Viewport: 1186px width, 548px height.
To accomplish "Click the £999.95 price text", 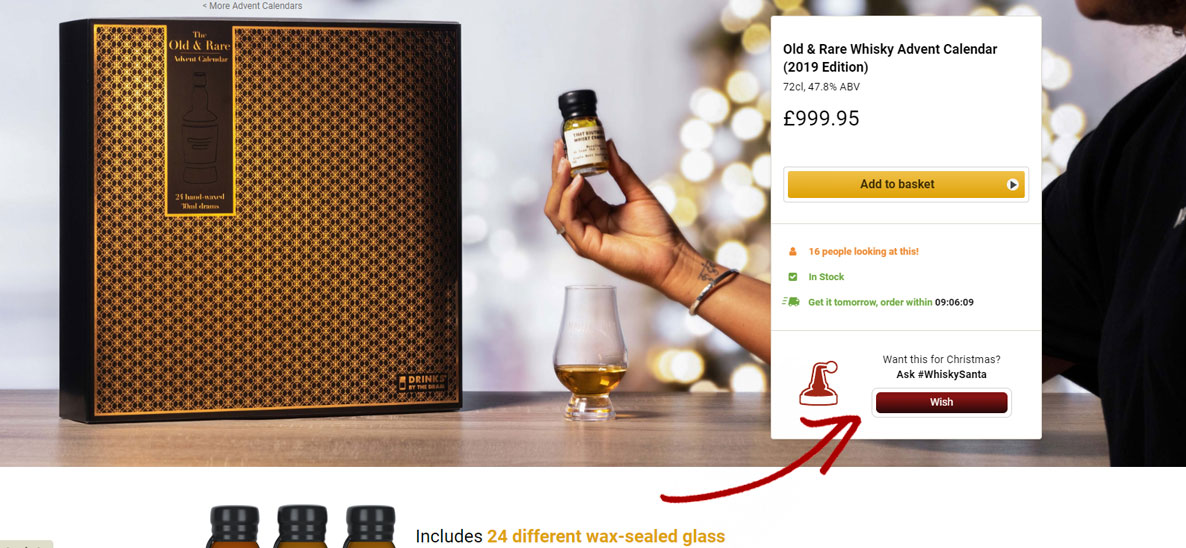I will point(821,119).
